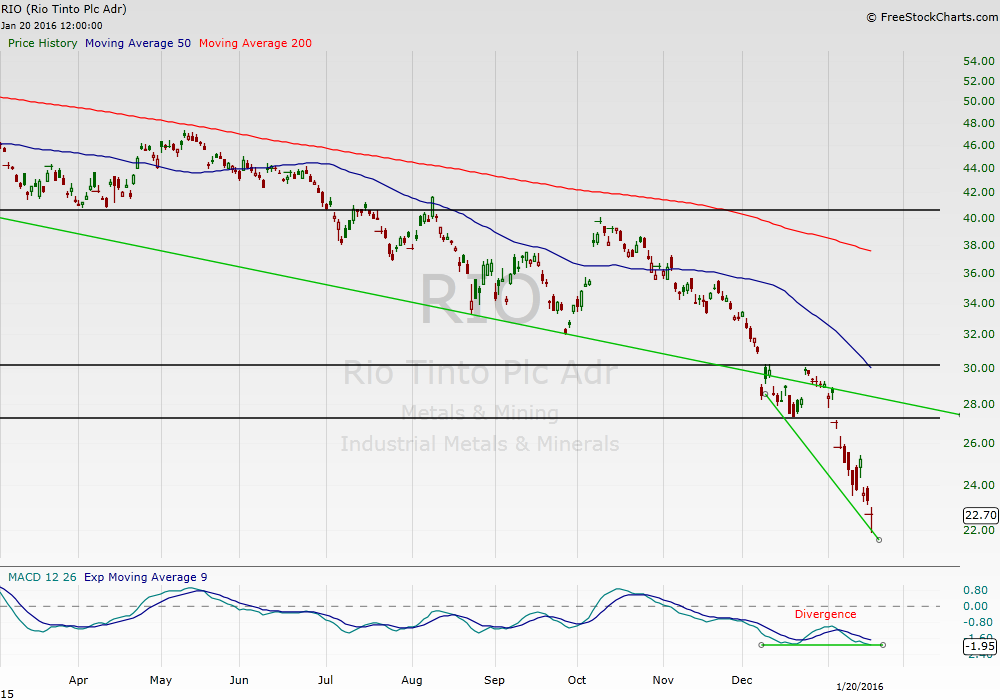The height and width of the screenshot is (700, 1000).
Task: Click the right endpoint handle of the MACD divergence line
Action: click(x=883, y=645)
